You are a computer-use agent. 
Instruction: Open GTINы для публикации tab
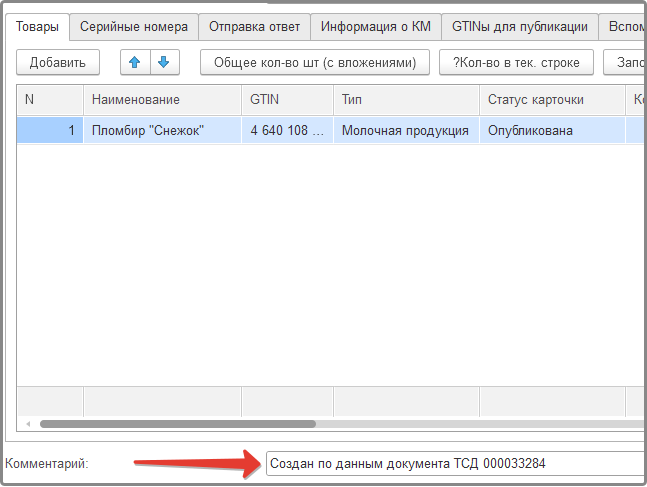(519, 27)
